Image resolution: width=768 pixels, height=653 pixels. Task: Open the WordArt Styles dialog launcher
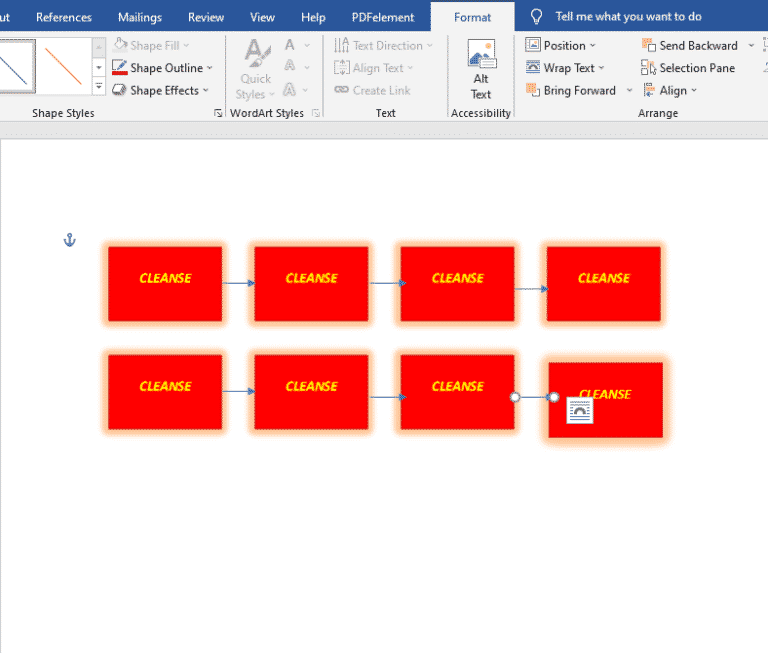pos(316,113)
